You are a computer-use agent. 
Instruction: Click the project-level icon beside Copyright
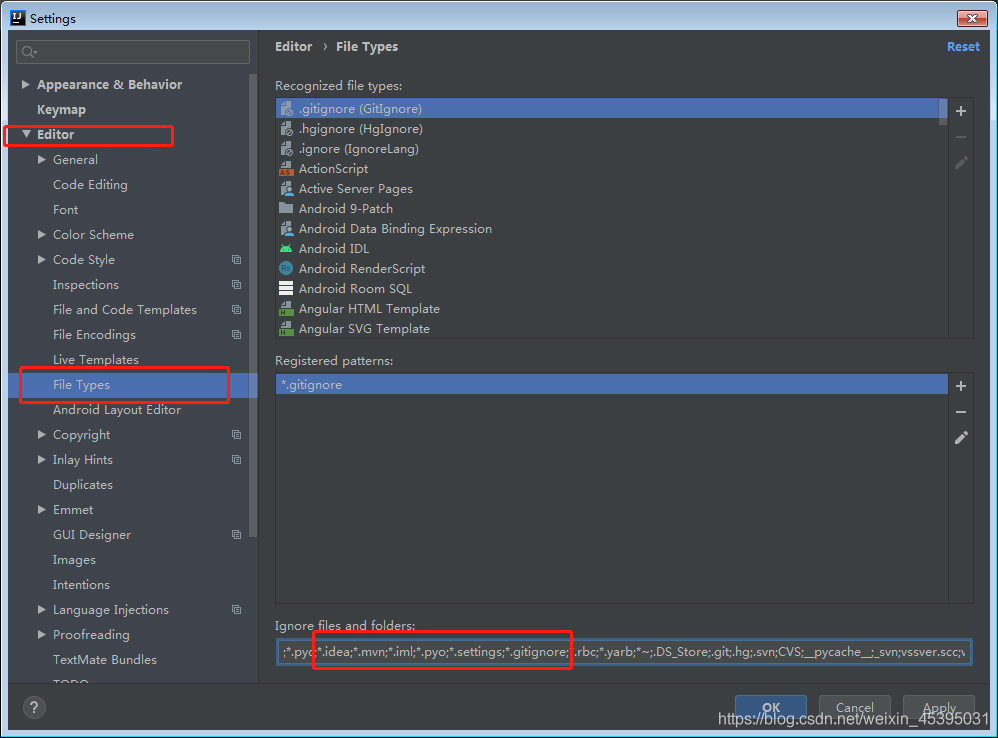click(x=237, y=435)
